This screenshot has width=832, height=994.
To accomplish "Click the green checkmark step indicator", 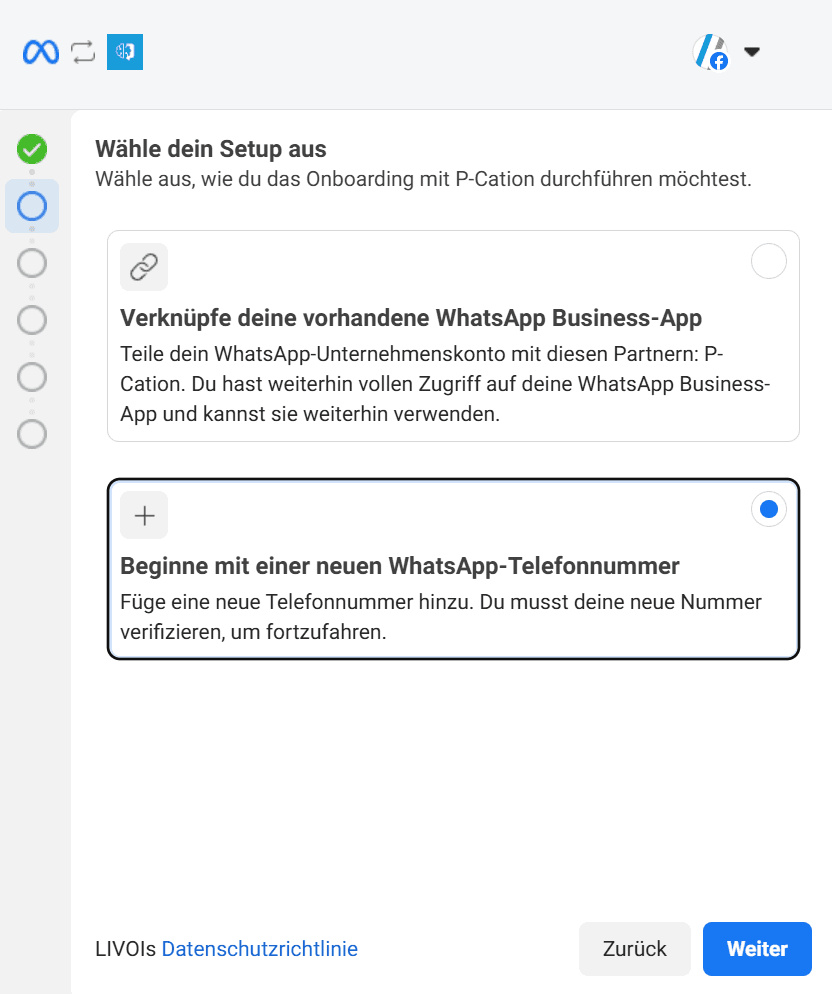I will pos(32,148).
